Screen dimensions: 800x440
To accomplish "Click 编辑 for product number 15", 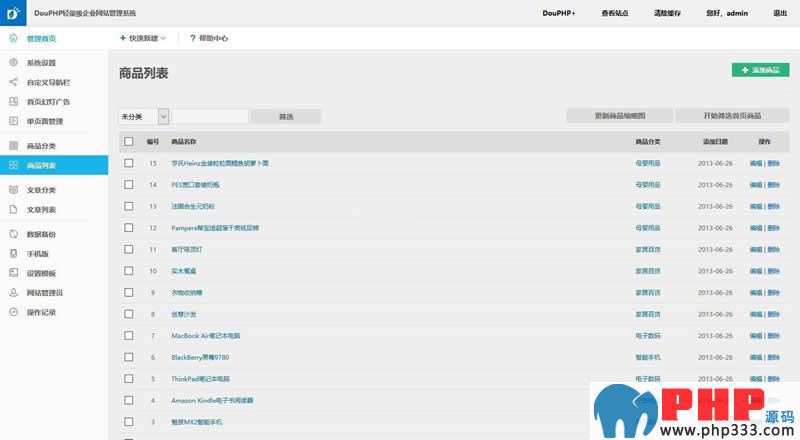I will click(x=756, y=163).
